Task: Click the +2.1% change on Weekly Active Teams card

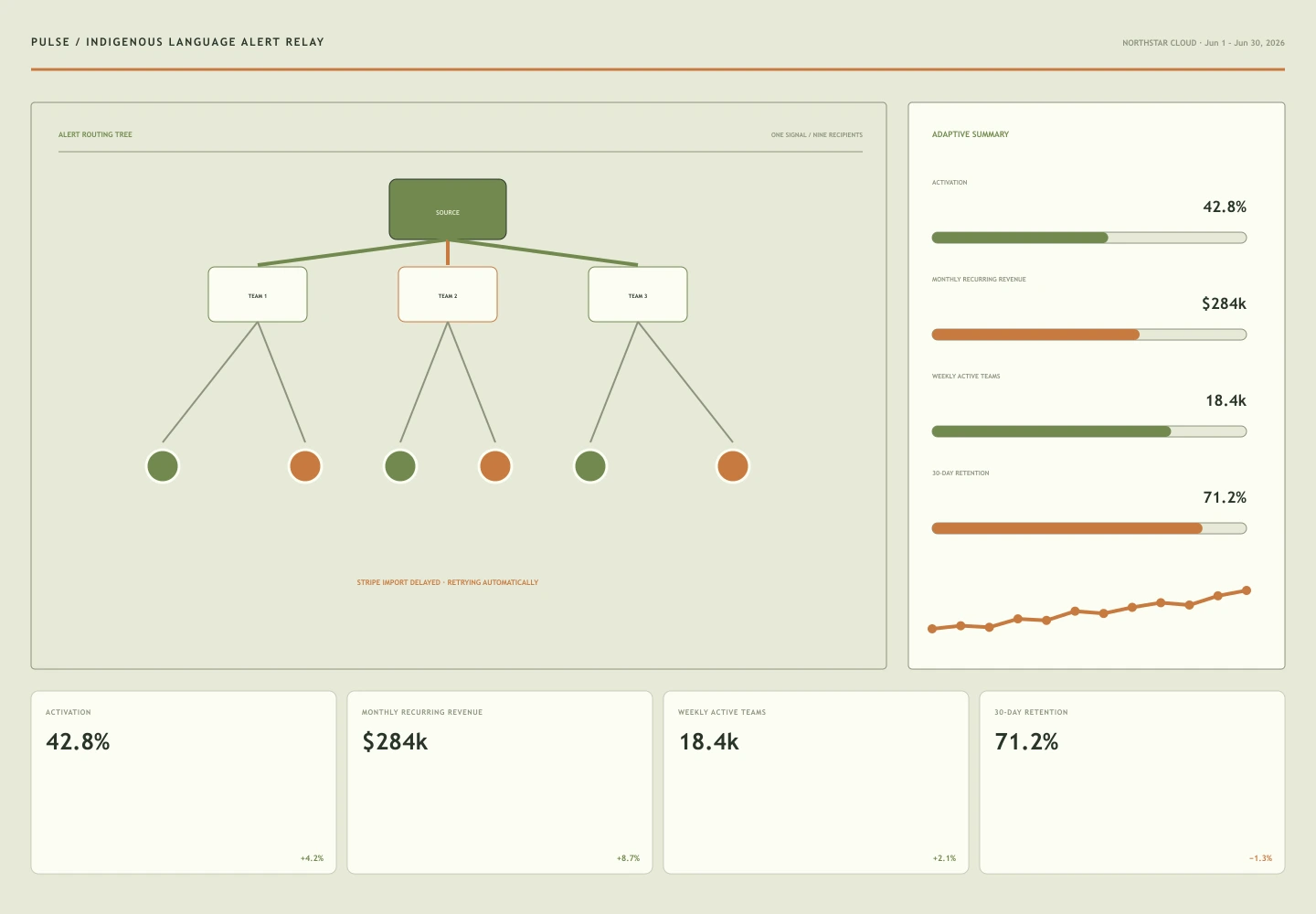Action: 944,858
